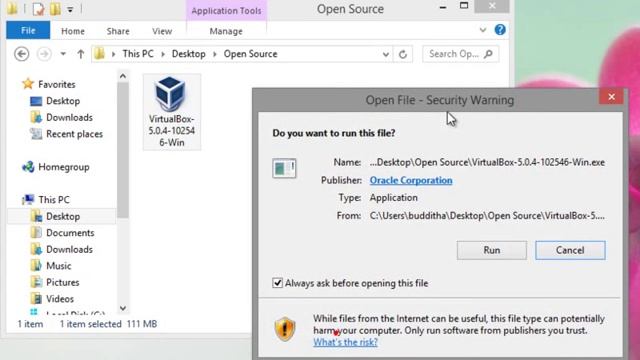Select Desktop in the address breadcrumb
Image resolution: width=640 pixels, height=360 pixels.
[189, 54]
